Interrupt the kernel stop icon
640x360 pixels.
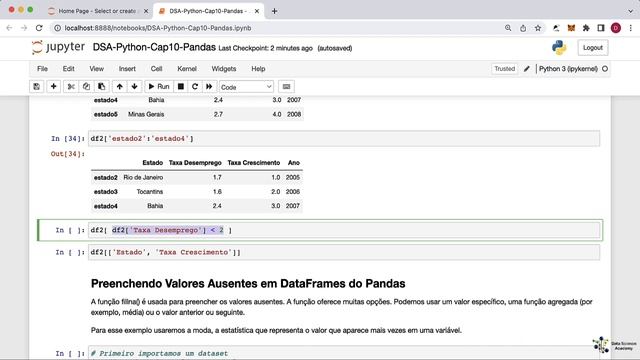click(180, 87)
